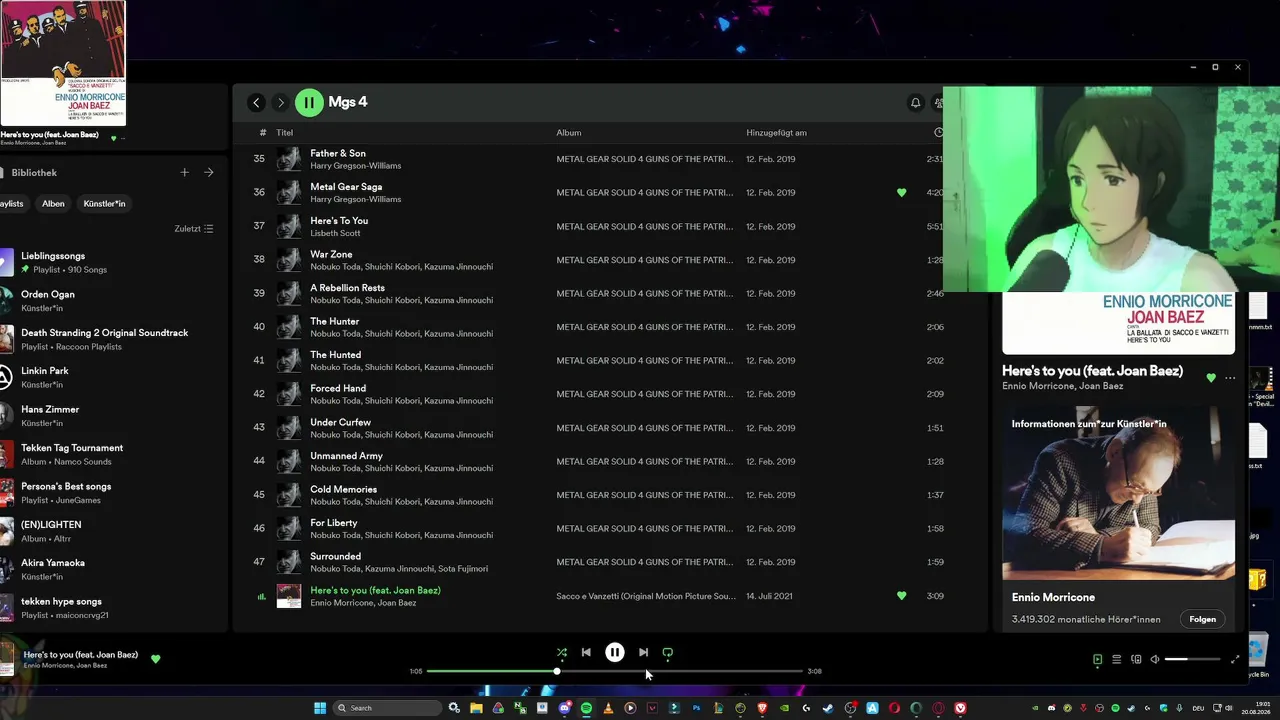Image resolution: width=1280 pixels, height=720 pixels.
Task: Open Steam from the taskbar
Action: [x=828, y=708]
